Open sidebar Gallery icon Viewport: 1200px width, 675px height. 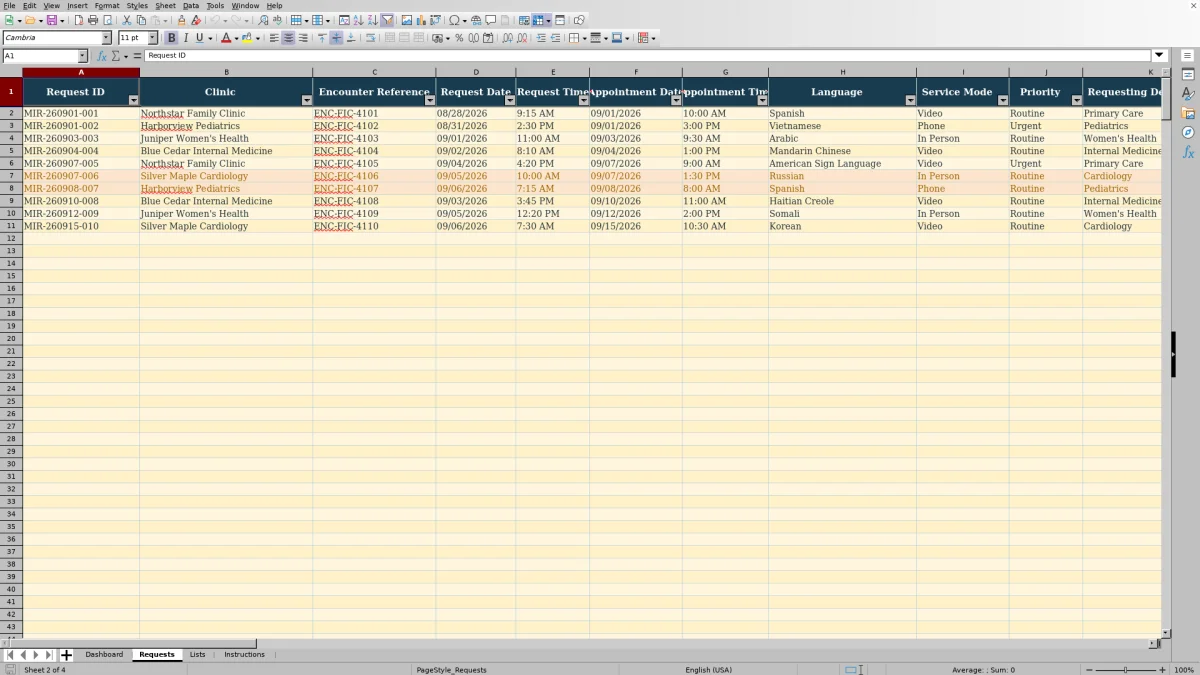click(x=1188, y=113)
